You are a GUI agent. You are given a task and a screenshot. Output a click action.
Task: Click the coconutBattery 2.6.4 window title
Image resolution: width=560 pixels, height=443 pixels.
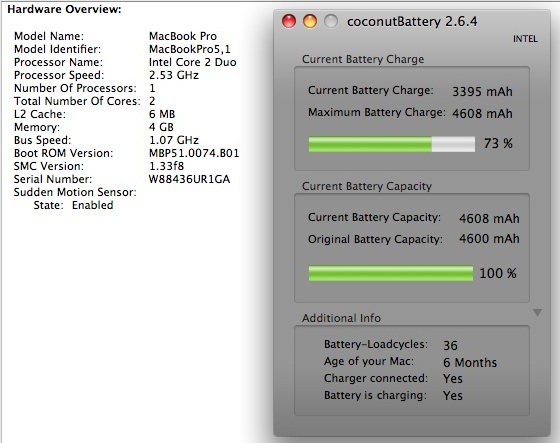(412, 21)
